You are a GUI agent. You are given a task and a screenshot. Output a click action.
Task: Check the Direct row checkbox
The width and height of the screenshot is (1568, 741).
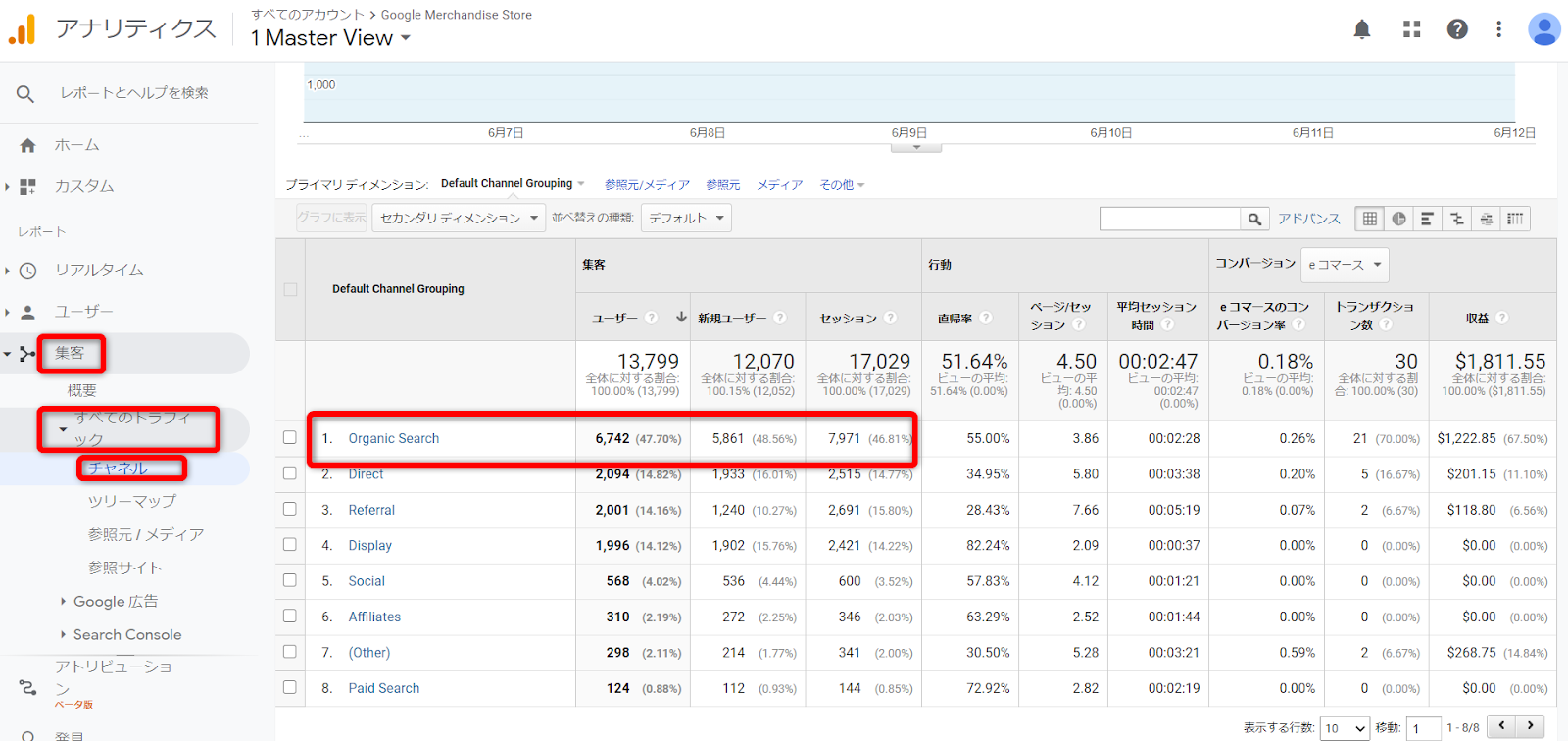tap(290, 473)
